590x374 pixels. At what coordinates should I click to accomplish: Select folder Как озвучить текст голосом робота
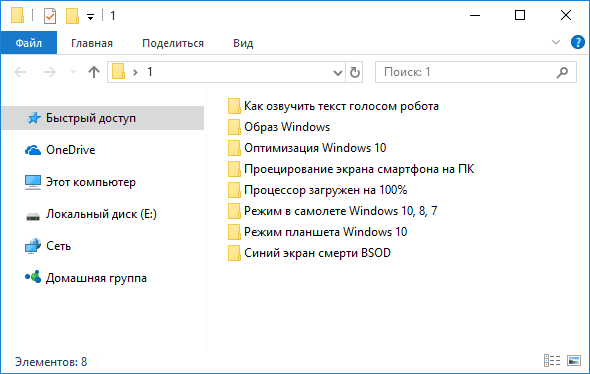tap(341, 106)
